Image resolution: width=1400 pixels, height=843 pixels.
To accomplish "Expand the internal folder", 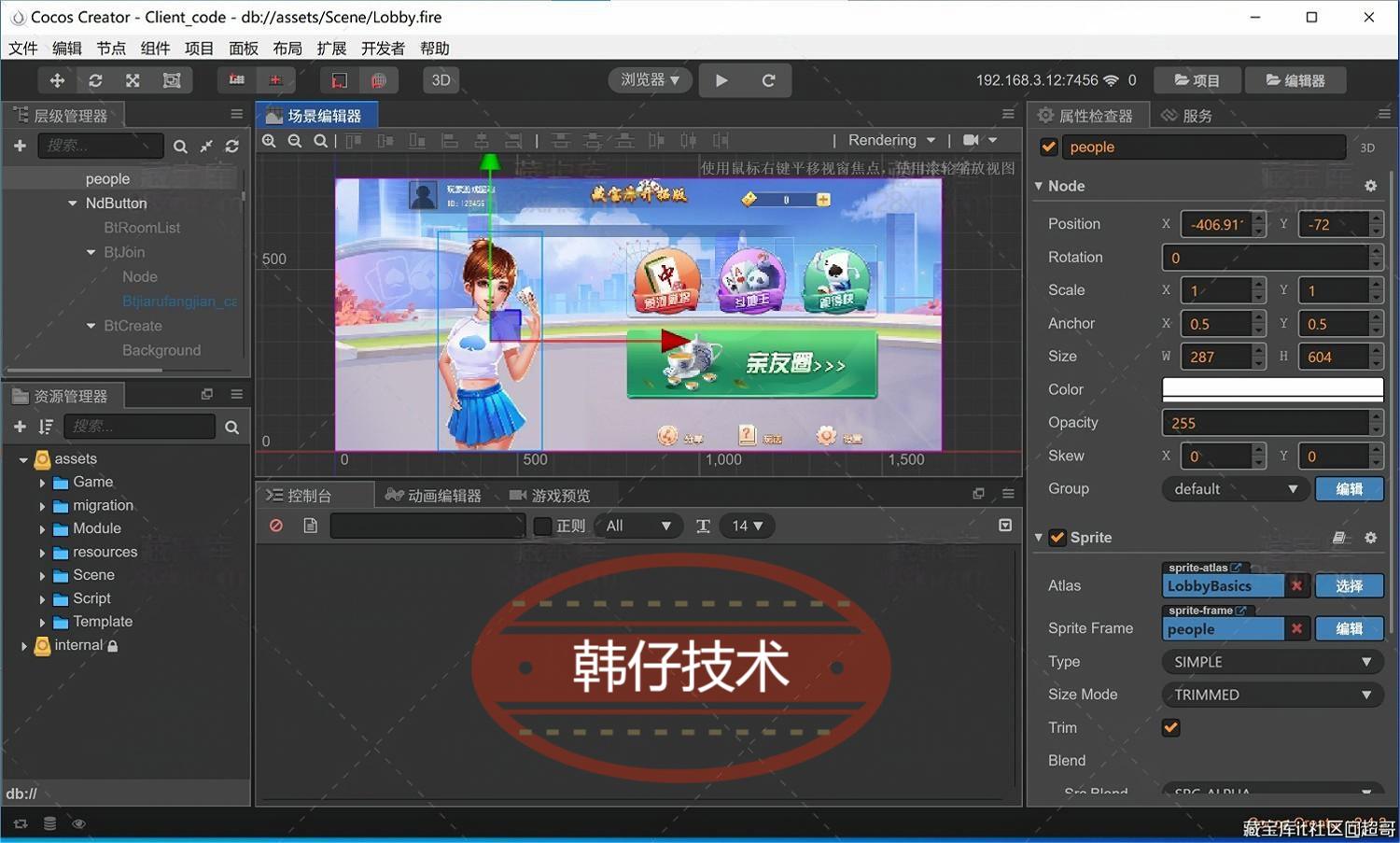I will (23, 645).
